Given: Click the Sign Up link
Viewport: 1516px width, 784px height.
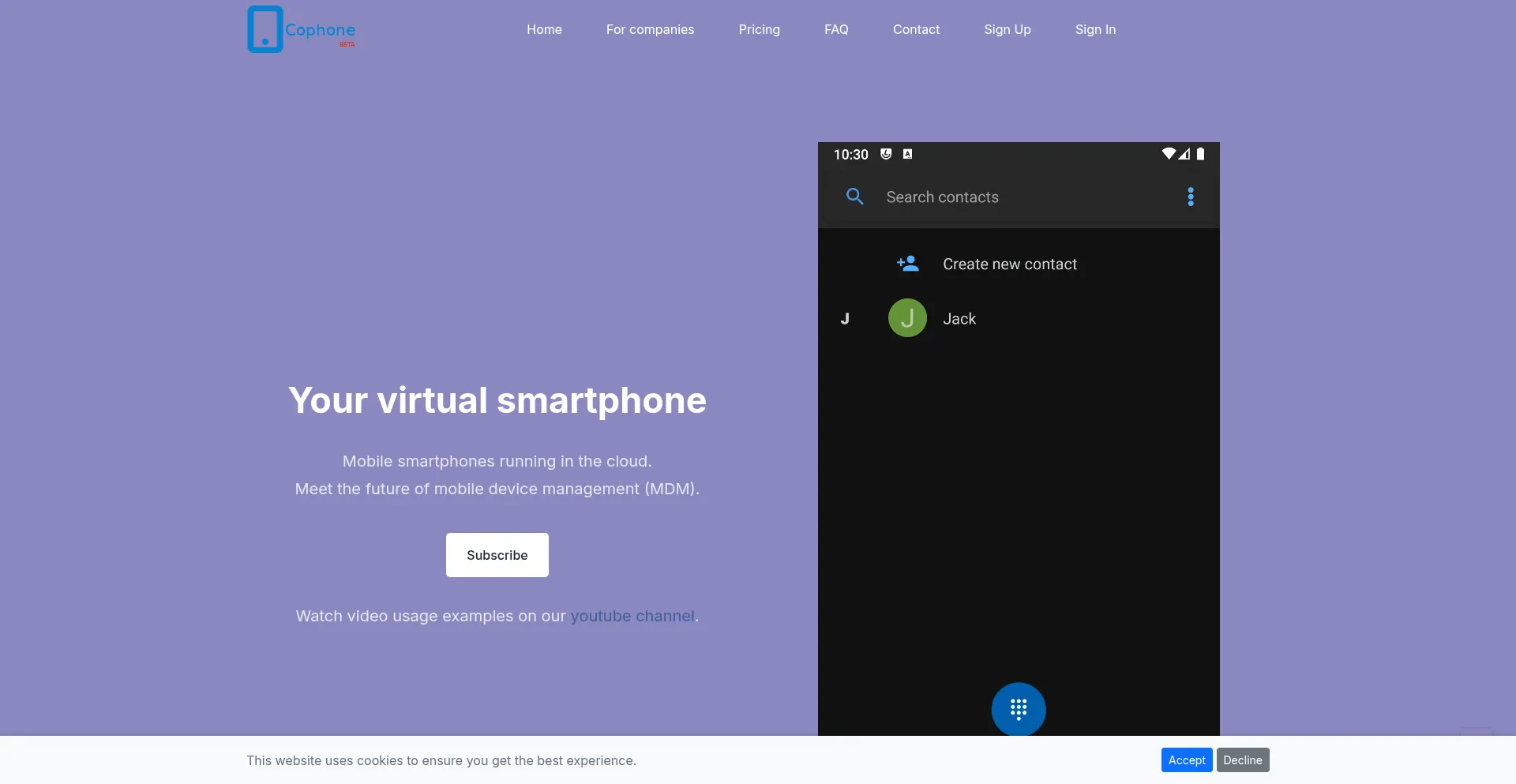Looking at the screenshot, I should [x=1007, y=29].
